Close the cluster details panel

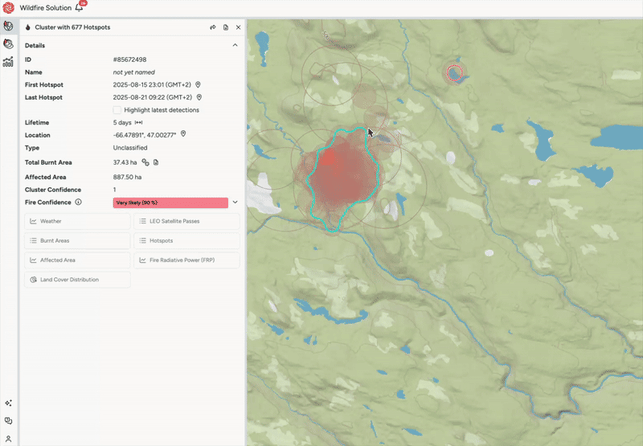point(238,27)
